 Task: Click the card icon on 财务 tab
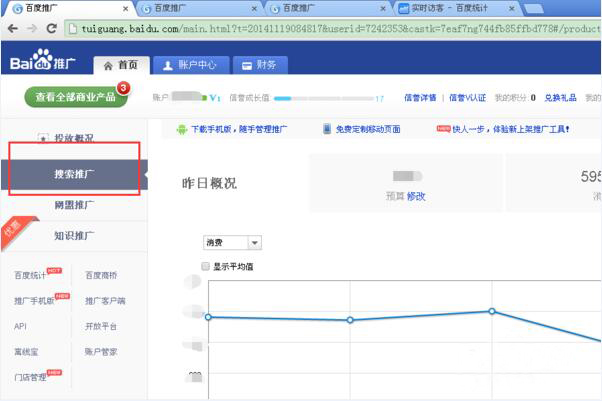(x=247, y=66)
